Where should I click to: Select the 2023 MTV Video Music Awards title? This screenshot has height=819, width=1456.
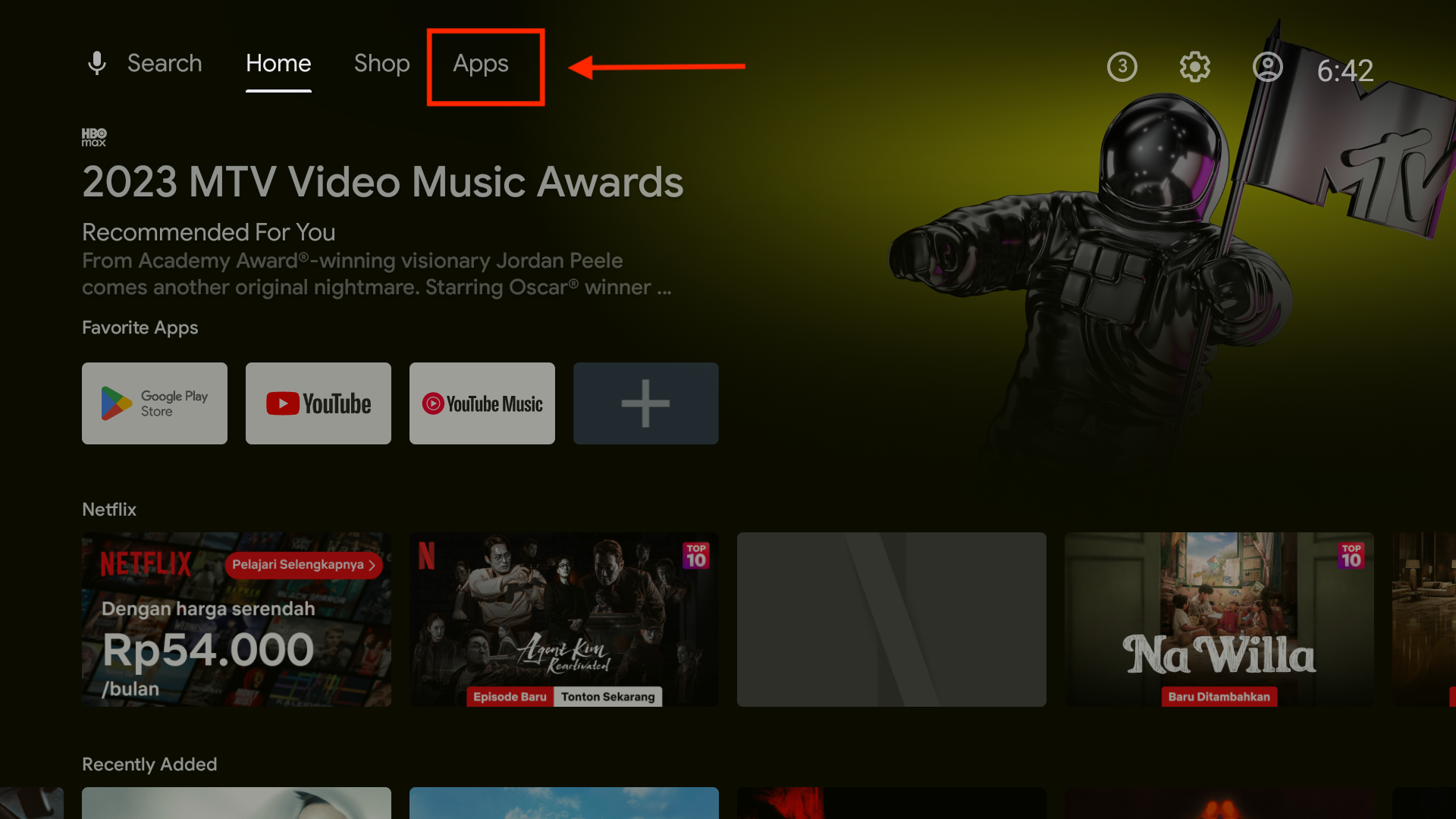coord(383,182)
